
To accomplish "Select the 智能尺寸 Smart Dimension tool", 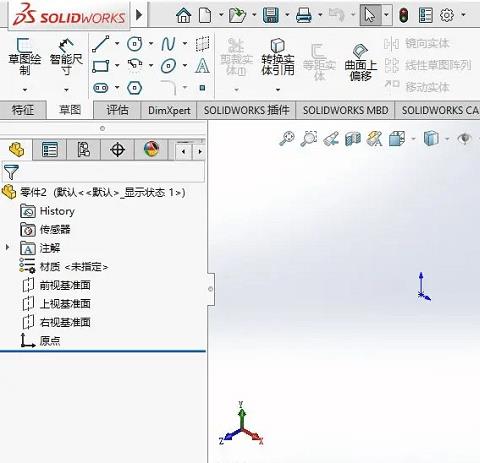I will pyautogui.click(x=66, y=57).
